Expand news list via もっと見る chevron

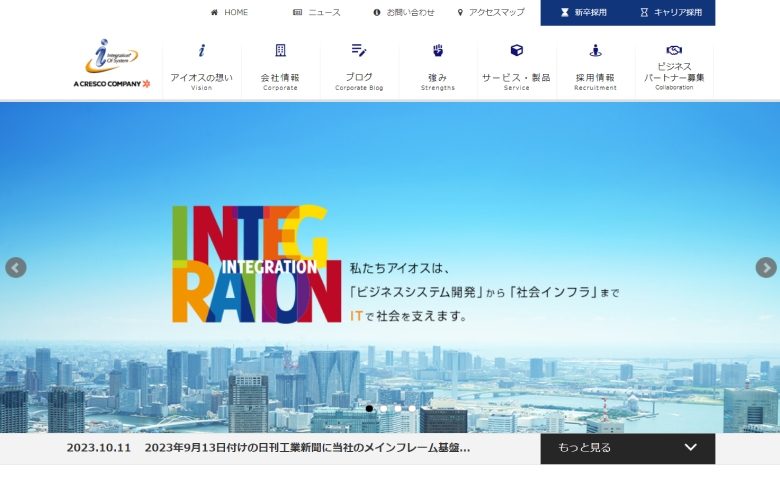point(690,447)
